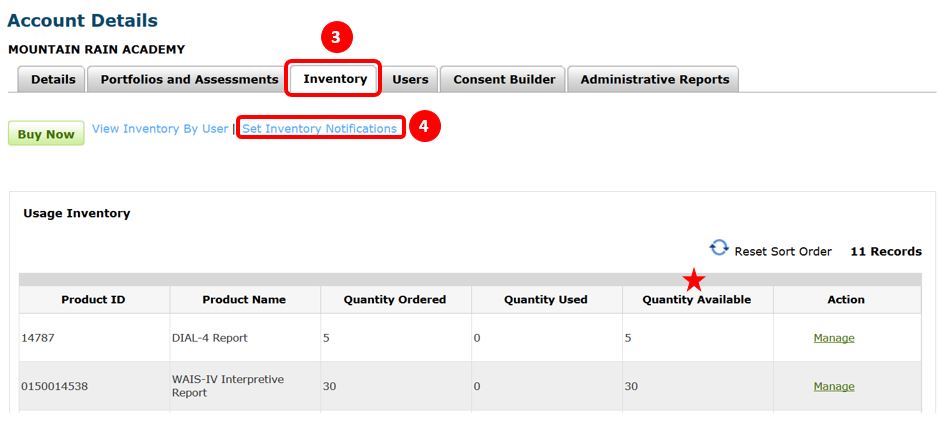Click the red step 4 circle marker

point(425,127)
